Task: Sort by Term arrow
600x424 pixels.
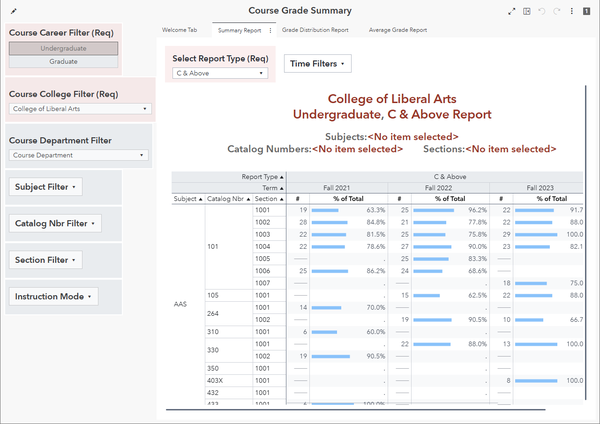Action: [x=282, y=188]
